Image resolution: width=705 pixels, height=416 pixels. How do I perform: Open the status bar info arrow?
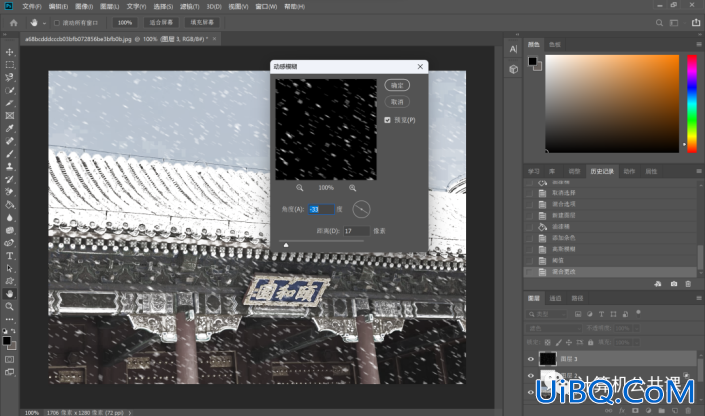[130, 412]
